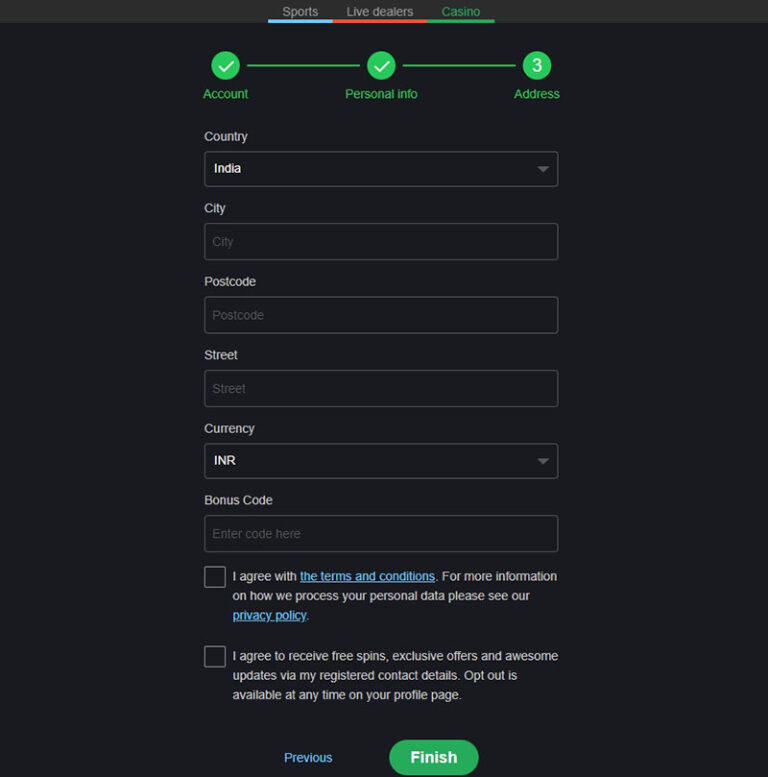Focus the City input field
The width and height of the screenshot is (768, 777).
tap(380, 242)
